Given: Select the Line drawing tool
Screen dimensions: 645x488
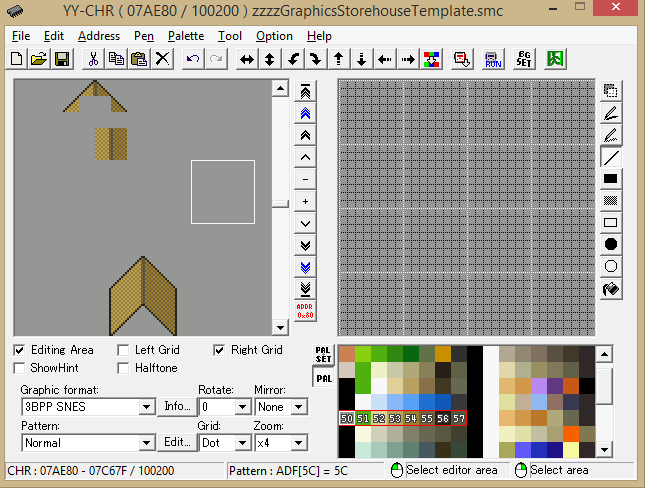Looking at the screenshot, I should 610,157.
